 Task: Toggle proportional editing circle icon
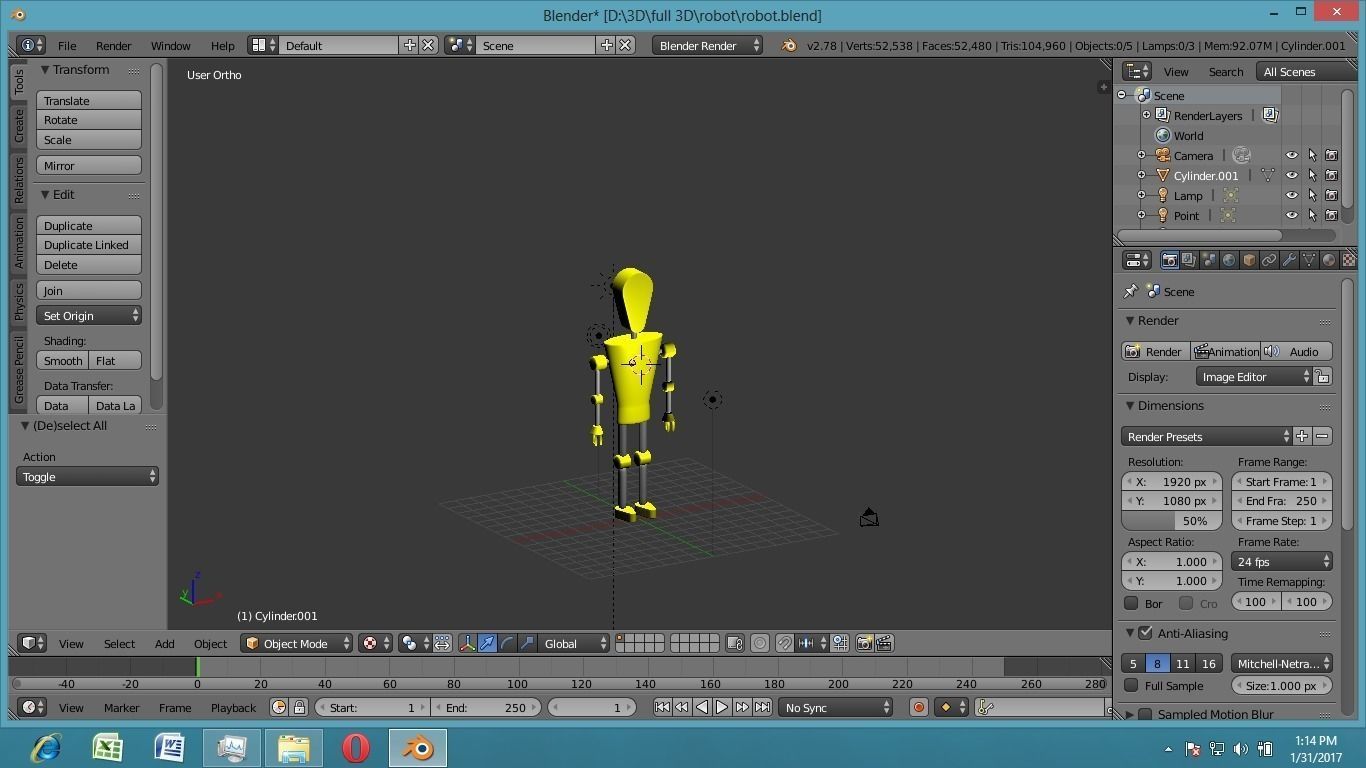pyautogui.click(x=760, y=644)
